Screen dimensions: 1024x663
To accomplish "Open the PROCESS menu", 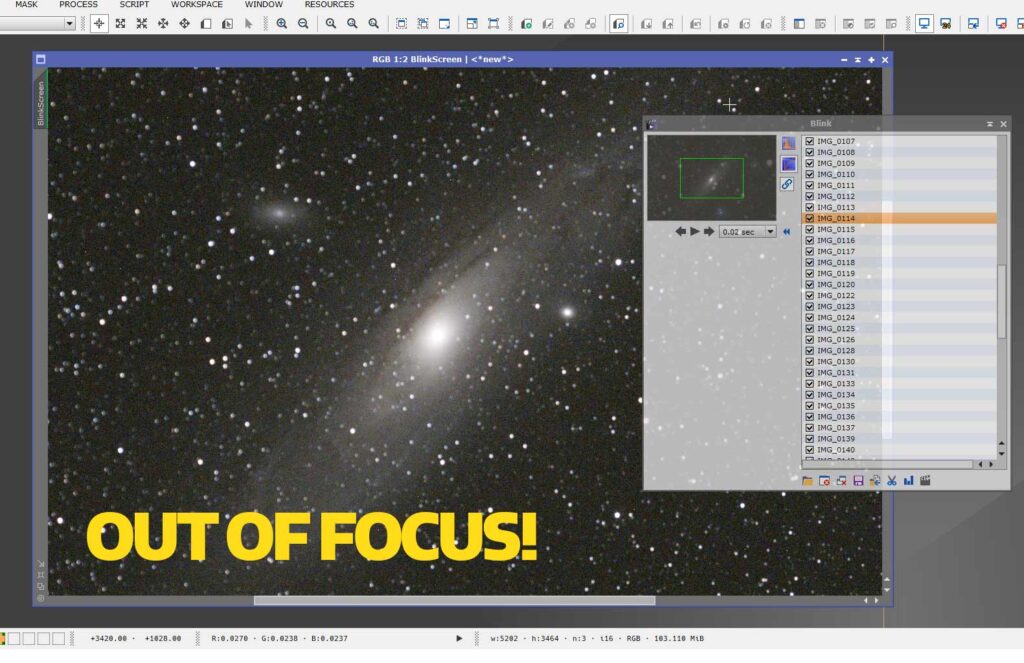I will click(78, 4).
